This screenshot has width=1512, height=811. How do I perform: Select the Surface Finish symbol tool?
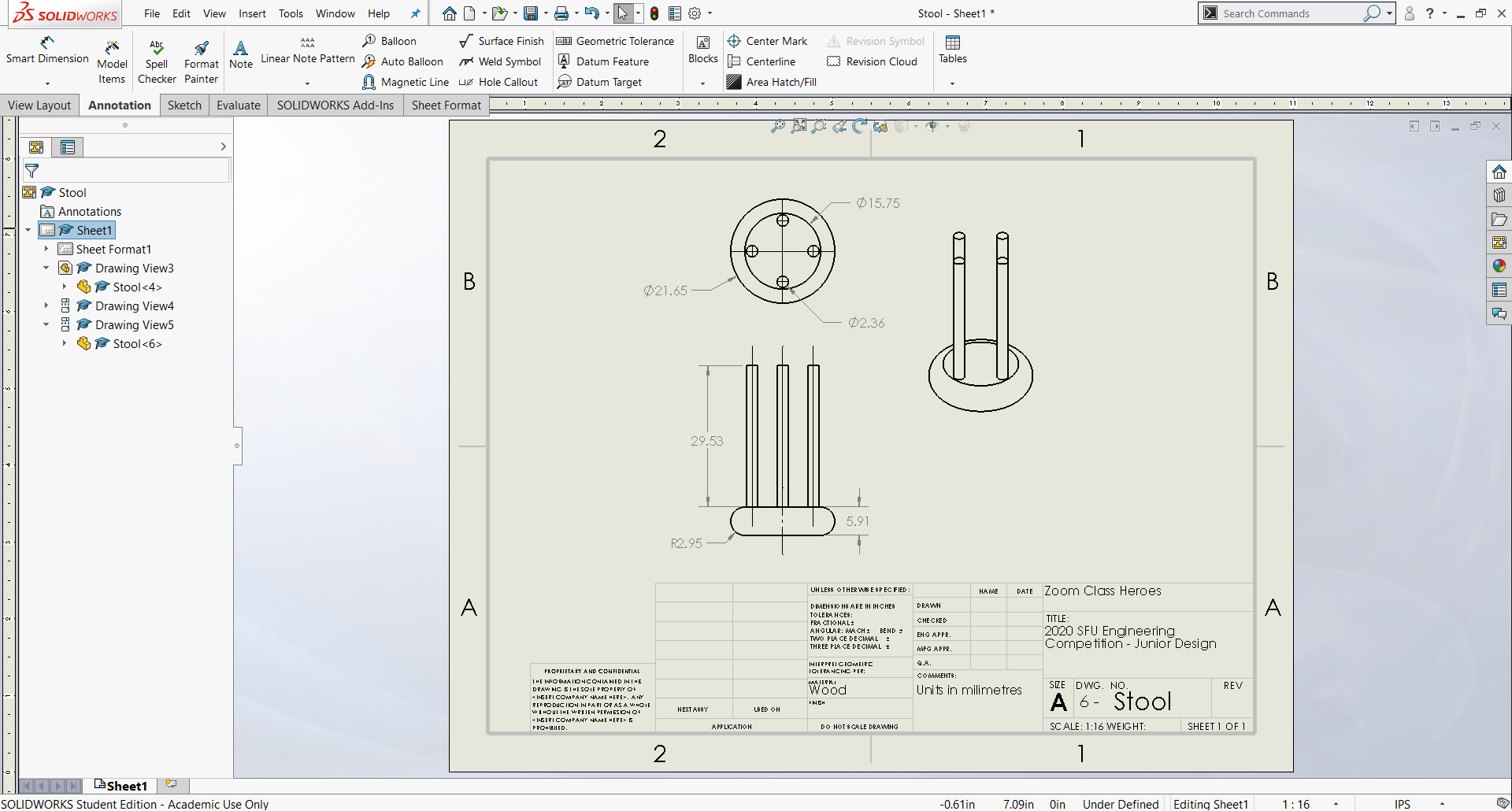pos(502,41)
